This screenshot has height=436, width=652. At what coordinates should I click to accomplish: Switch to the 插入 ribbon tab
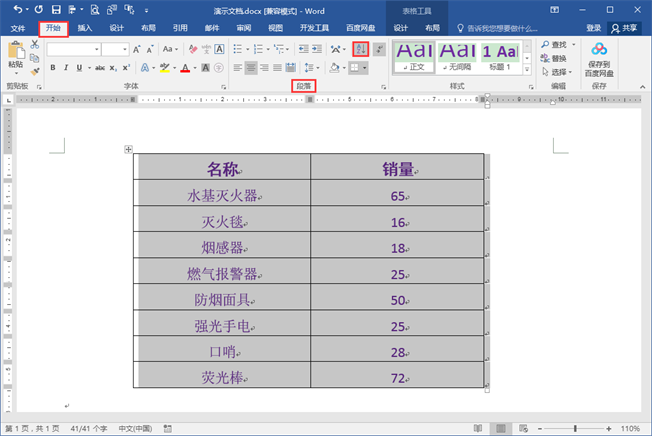[85, 28]
